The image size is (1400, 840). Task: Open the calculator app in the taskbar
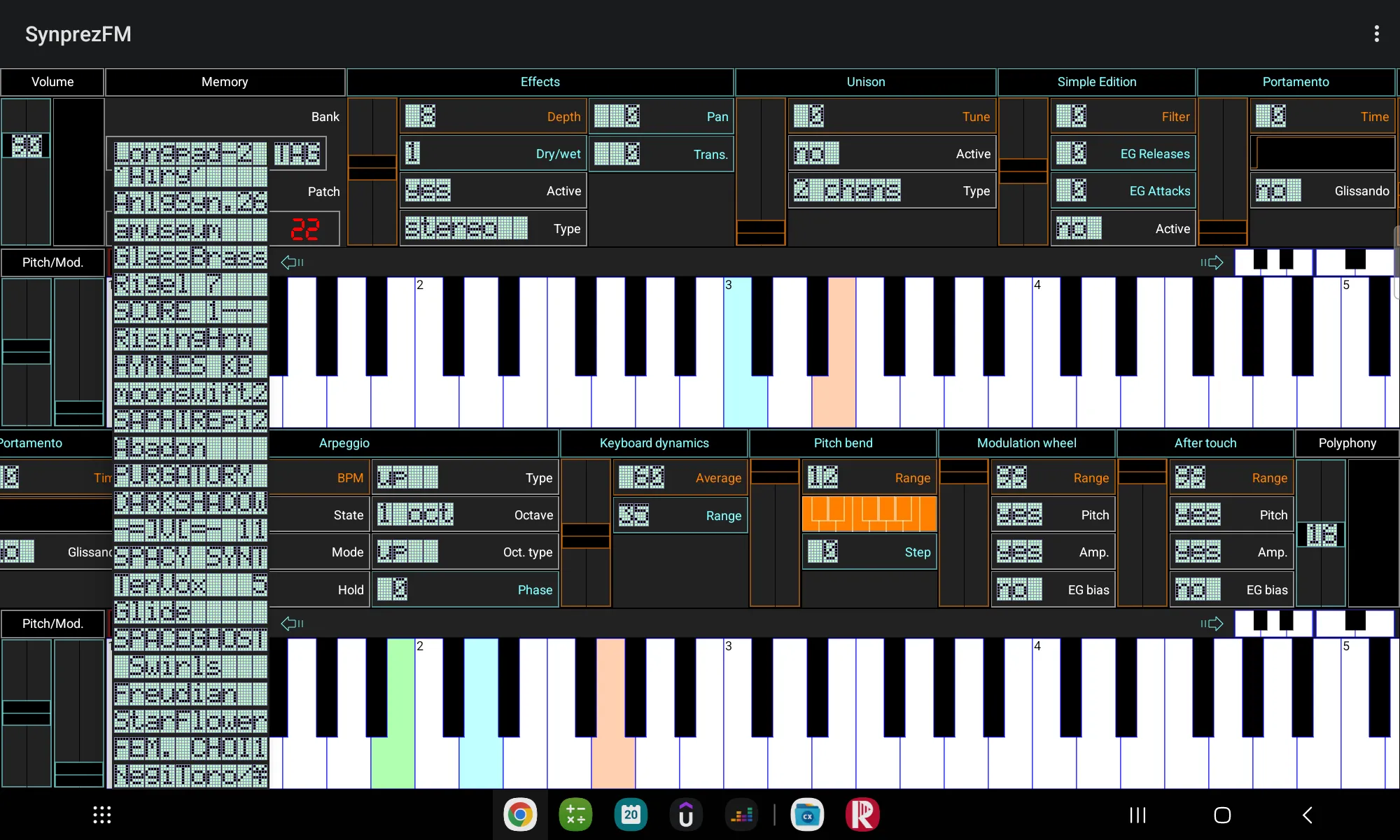[x=575, y=814]
